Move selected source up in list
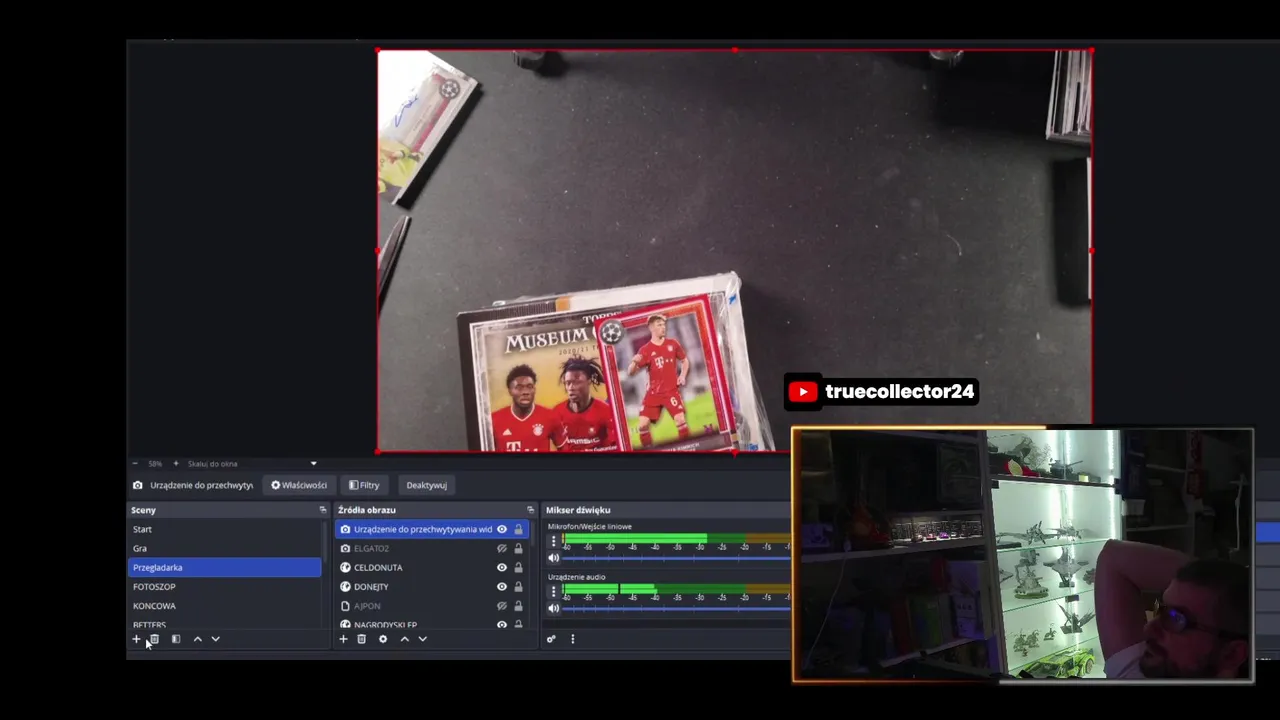The width and height of the screenshot is (1280, 720). tap(404, 639)
